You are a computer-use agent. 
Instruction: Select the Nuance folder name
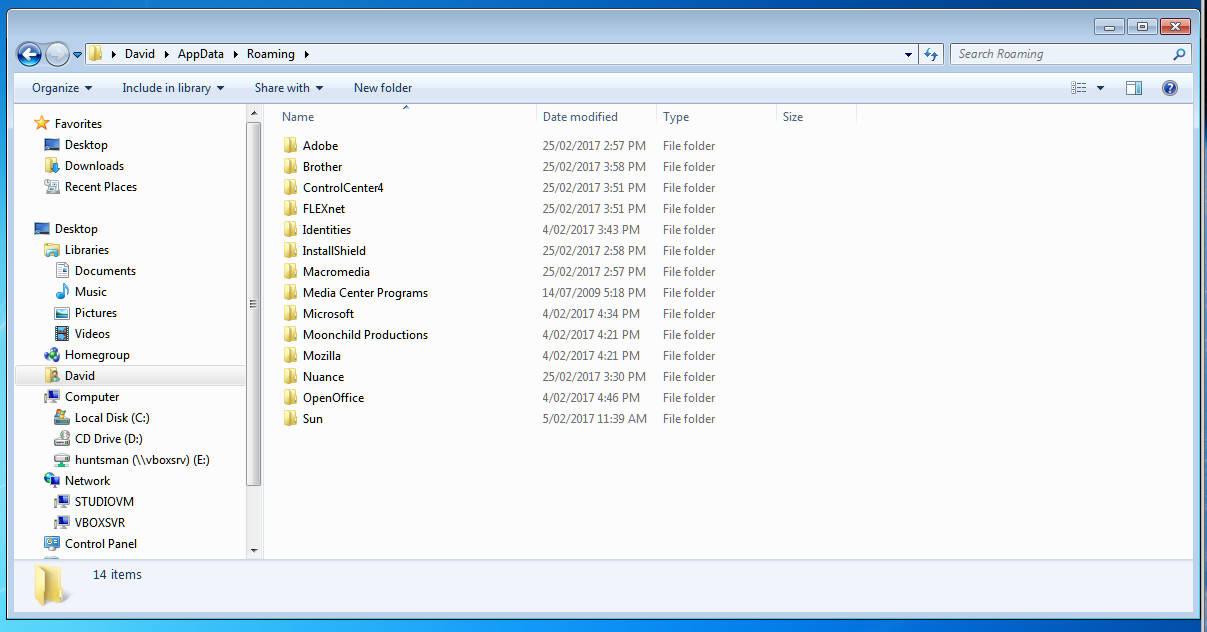[323, 377]
